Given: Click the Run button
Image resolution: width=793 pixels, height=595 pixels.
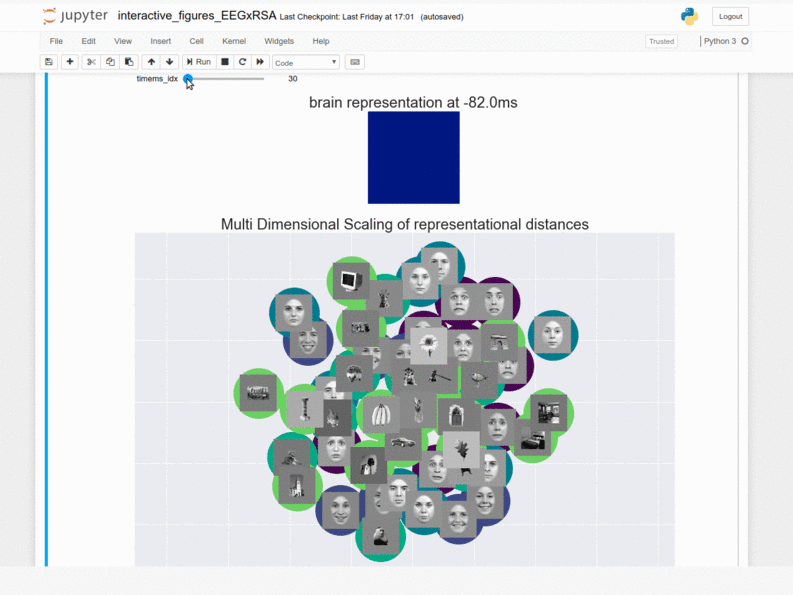Looking at the screenshot, I should pos(198,62).
